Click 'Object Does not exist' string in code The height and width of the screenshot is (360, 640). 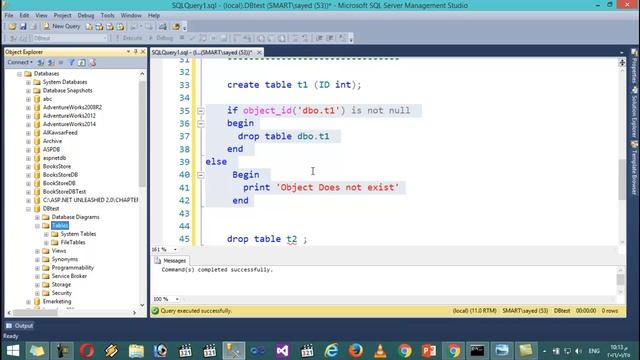pos(338,187)
